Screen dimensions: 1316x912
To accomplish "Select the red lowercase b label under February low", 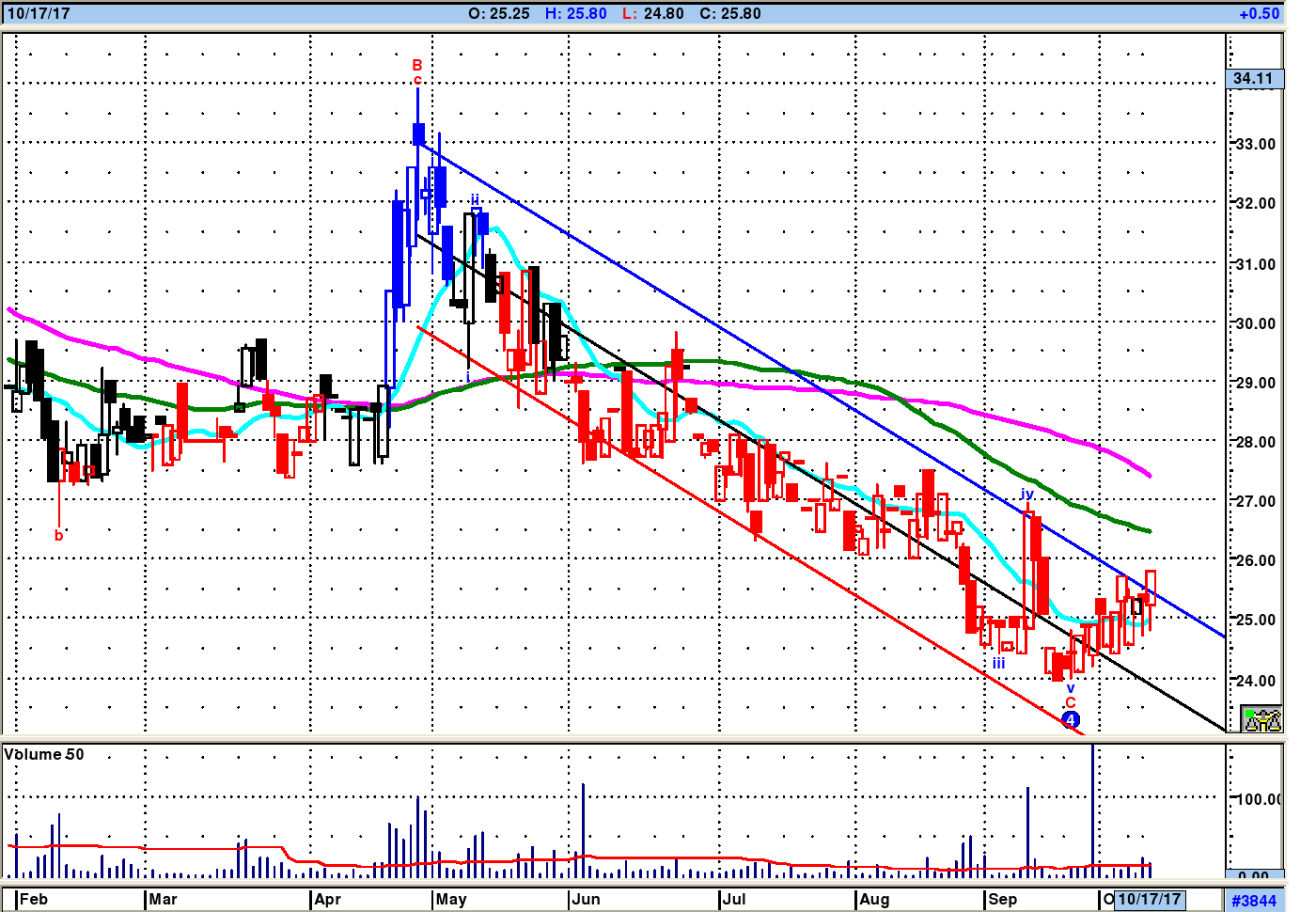I will point(58,536).
